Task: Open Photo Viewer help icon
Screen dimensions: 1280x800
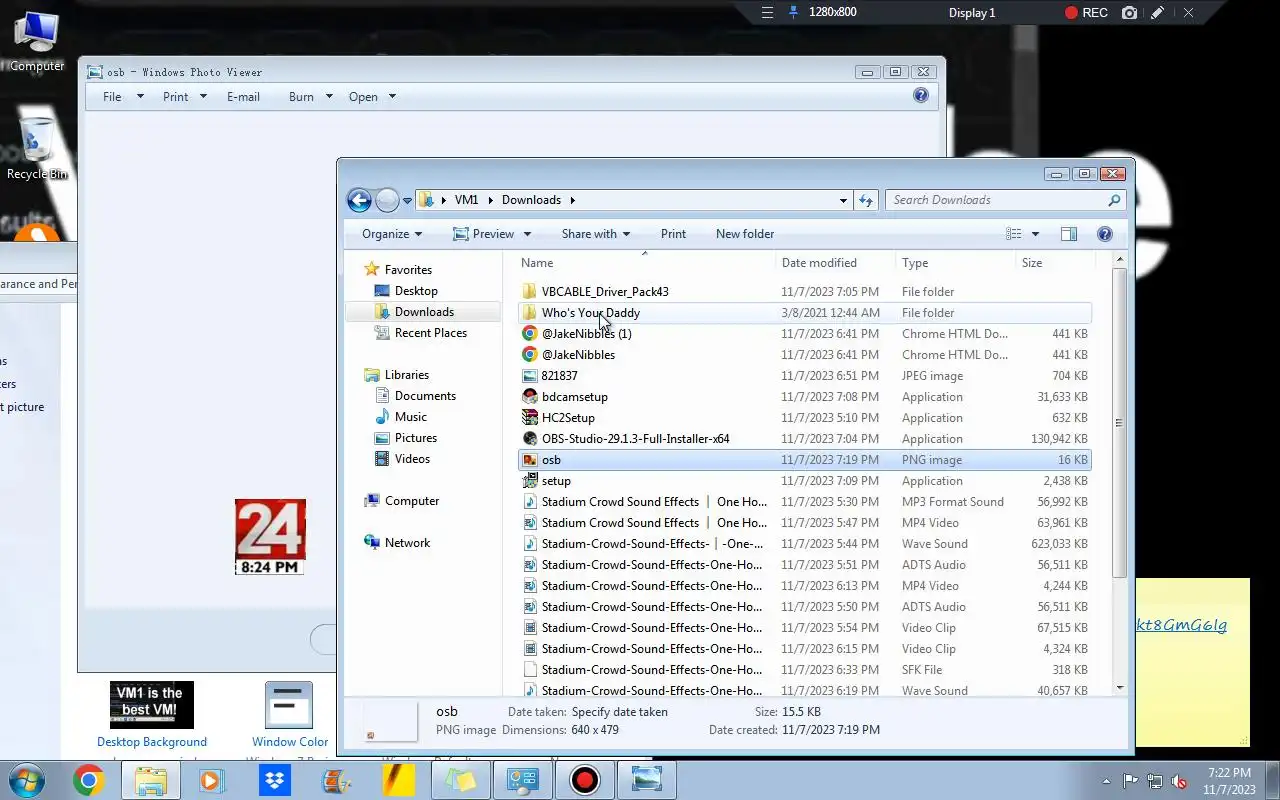Action: [921, 96]
